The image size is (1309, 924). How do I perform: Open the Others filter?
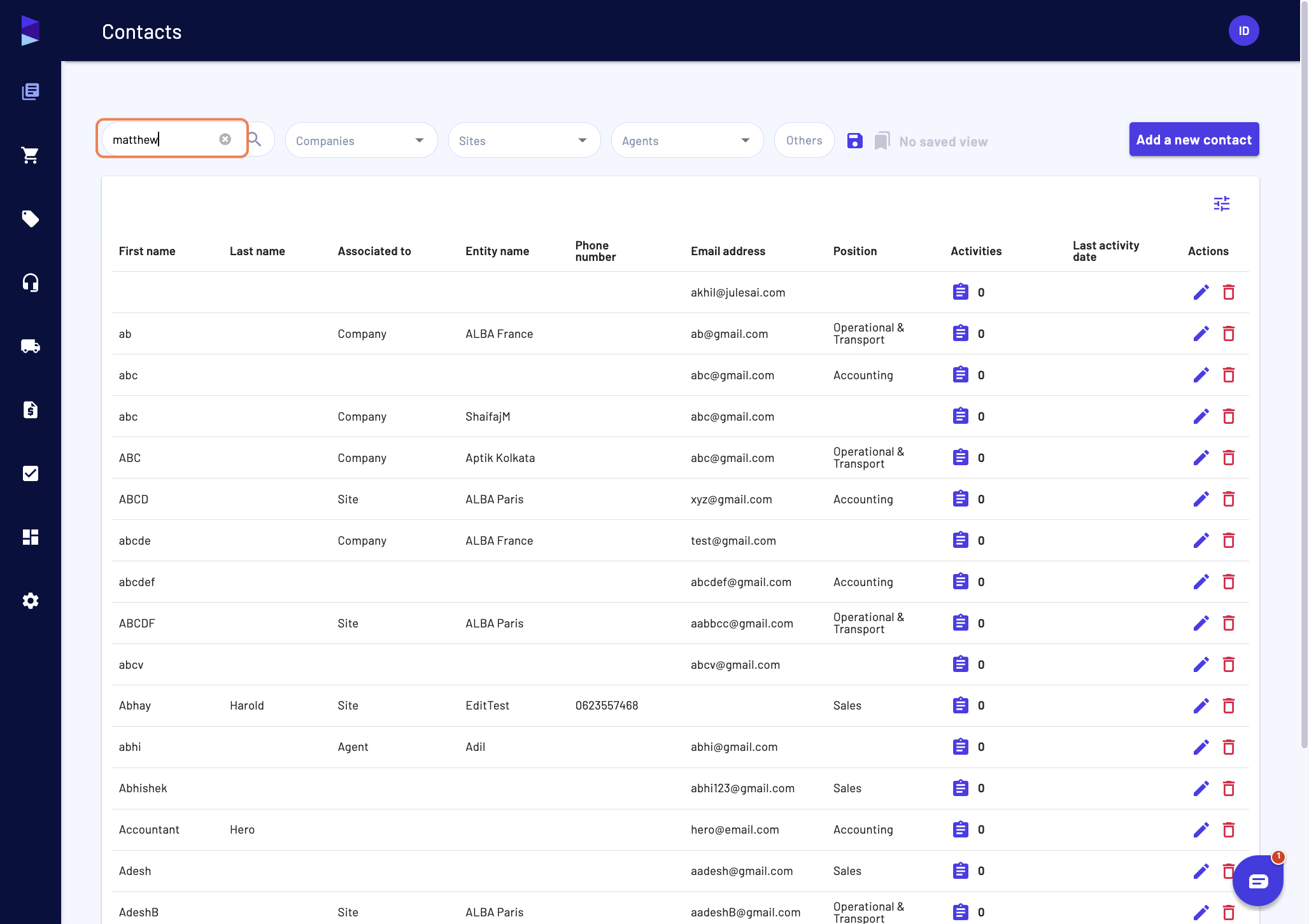click(x=804, y=140)
